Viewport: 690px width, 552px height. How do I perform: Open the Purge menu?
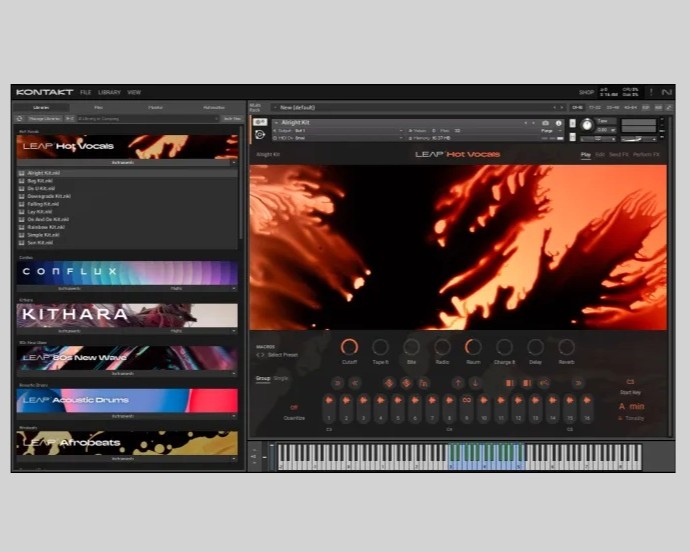click(550, 131)
